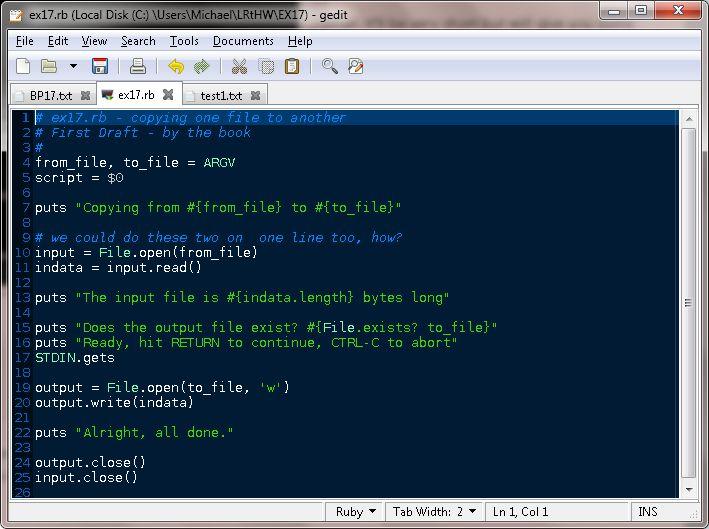This screenshot has height=529, width=709.
Task: Open the Edit menu
Action: 58,41
